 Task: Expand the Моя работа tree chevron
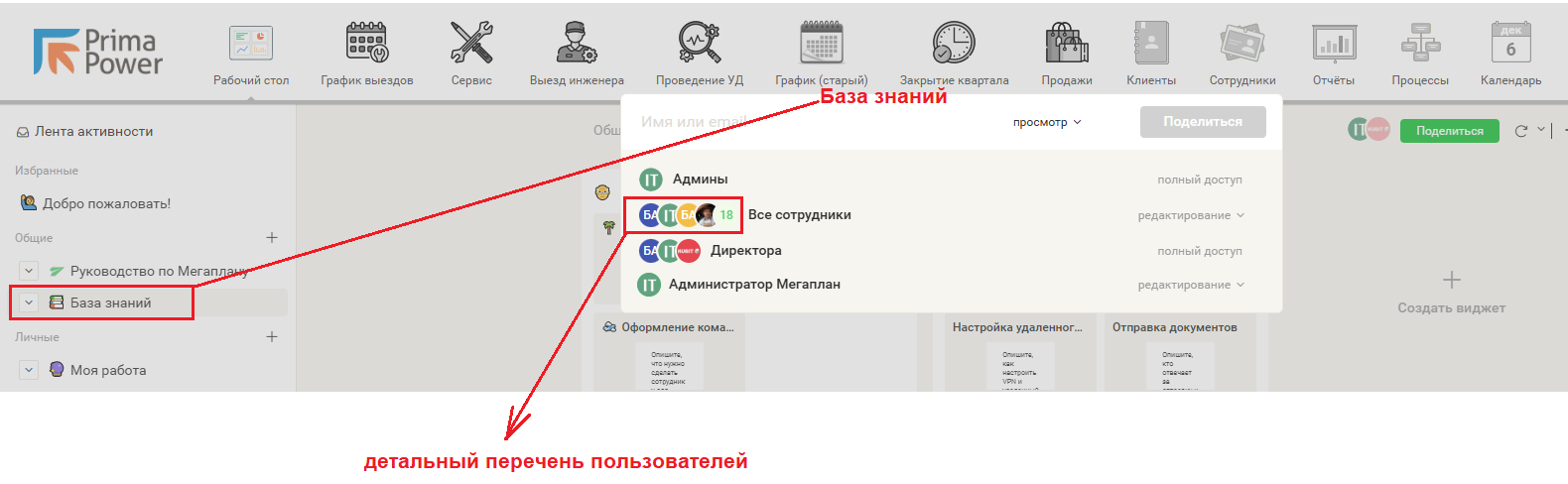pos(29,370)
